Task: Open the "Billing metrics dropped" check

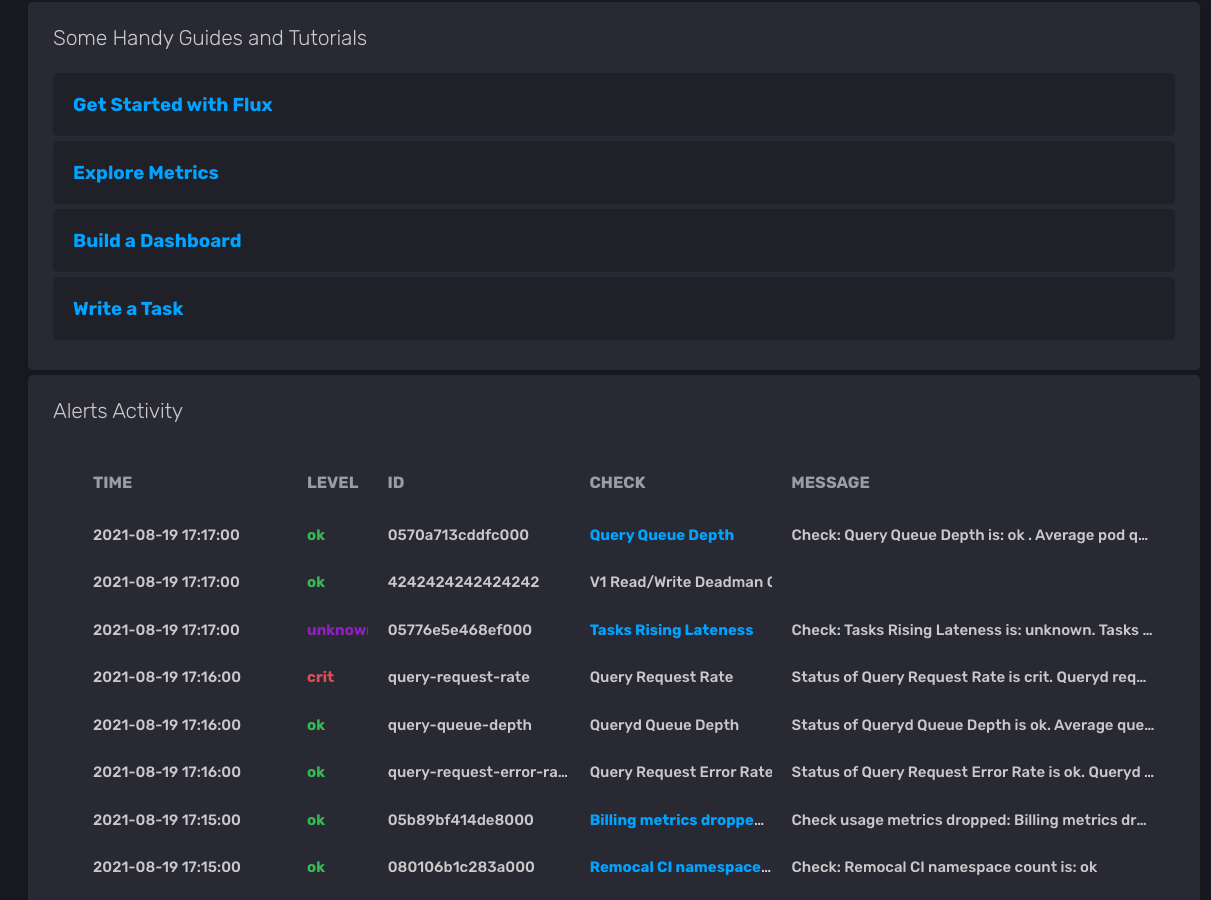Action: pos(677,819)
